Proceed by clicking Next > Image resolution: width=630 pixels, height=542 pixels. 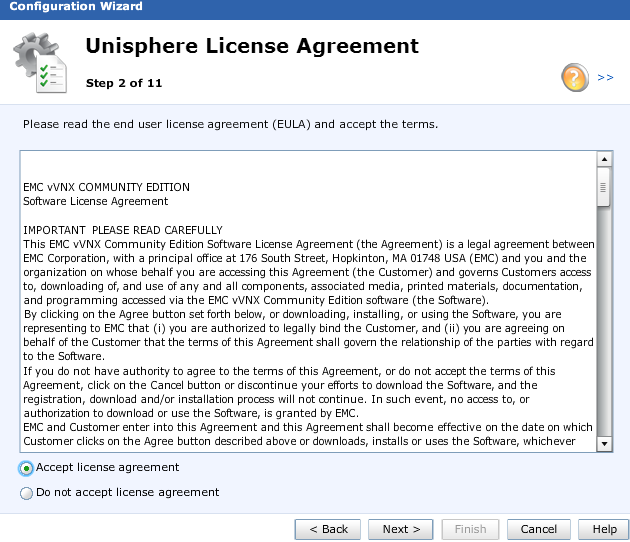pos(401,529)
